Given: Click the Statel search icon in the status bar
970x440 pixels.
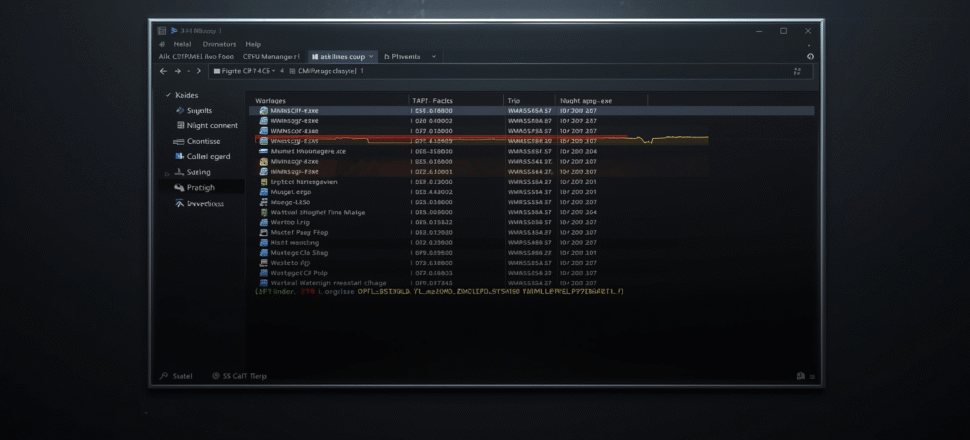Looking at the screenshot, I should point(164,376).
